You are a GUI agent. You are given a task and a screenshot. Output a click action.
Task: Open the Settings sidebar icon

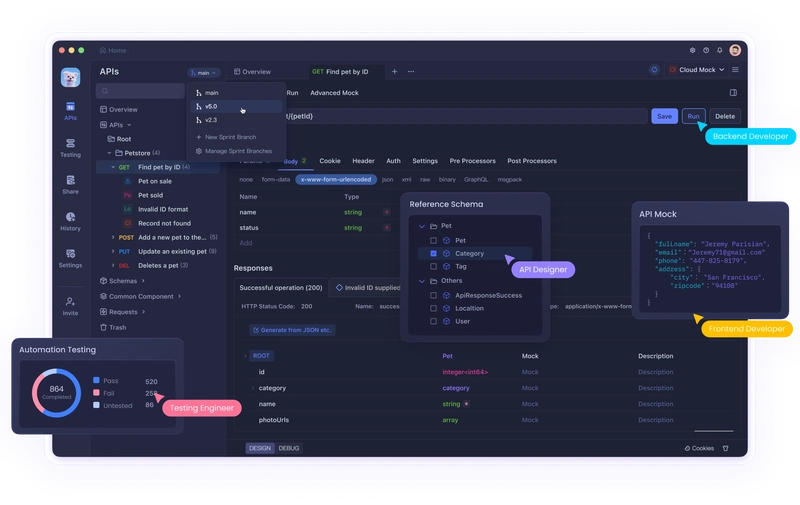point(70,258)
